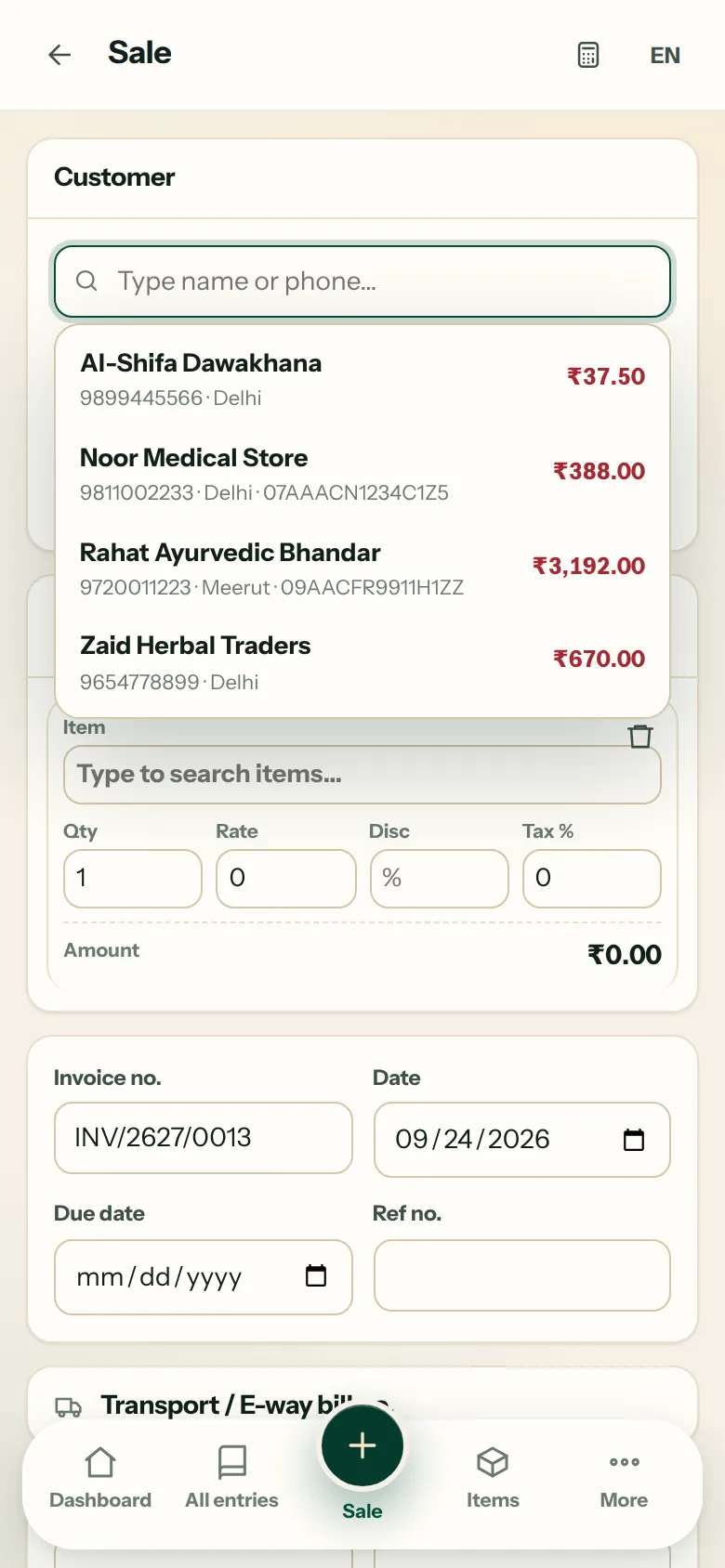The width and height of the screenshot is (725, 1568).
Task: Tap the green plus Sale button
Action: (x=362, y=1445)
